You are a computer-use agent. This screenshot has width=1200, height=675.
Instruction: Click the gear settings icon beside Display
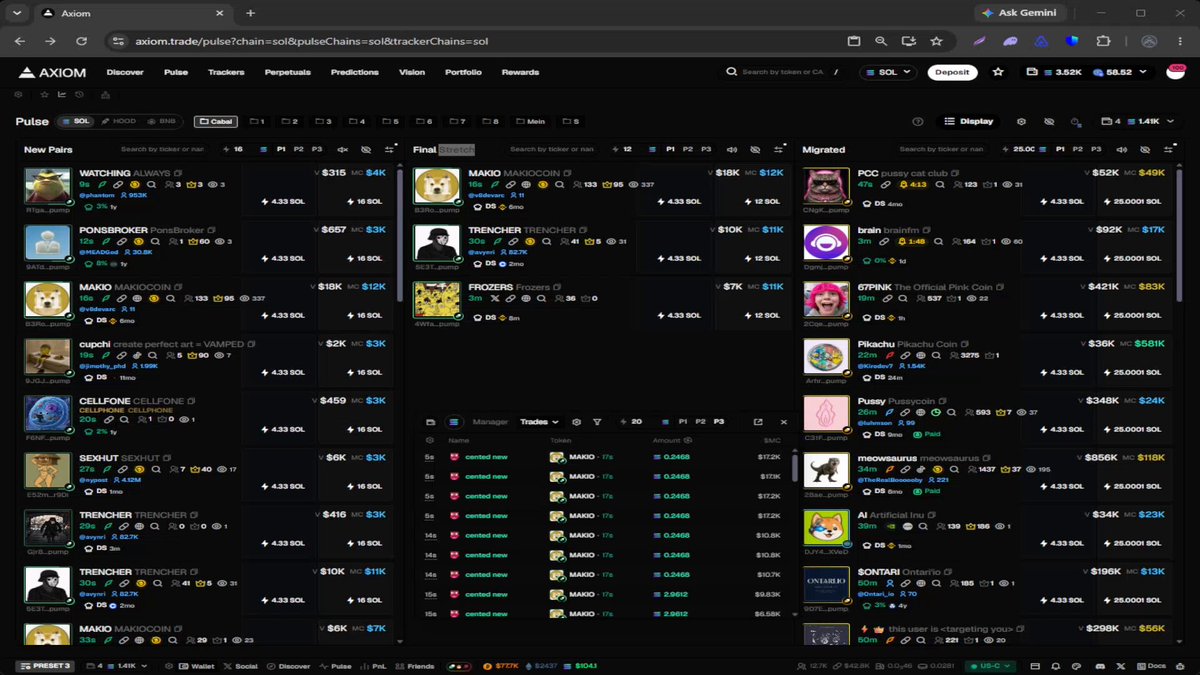(1021, 121)
